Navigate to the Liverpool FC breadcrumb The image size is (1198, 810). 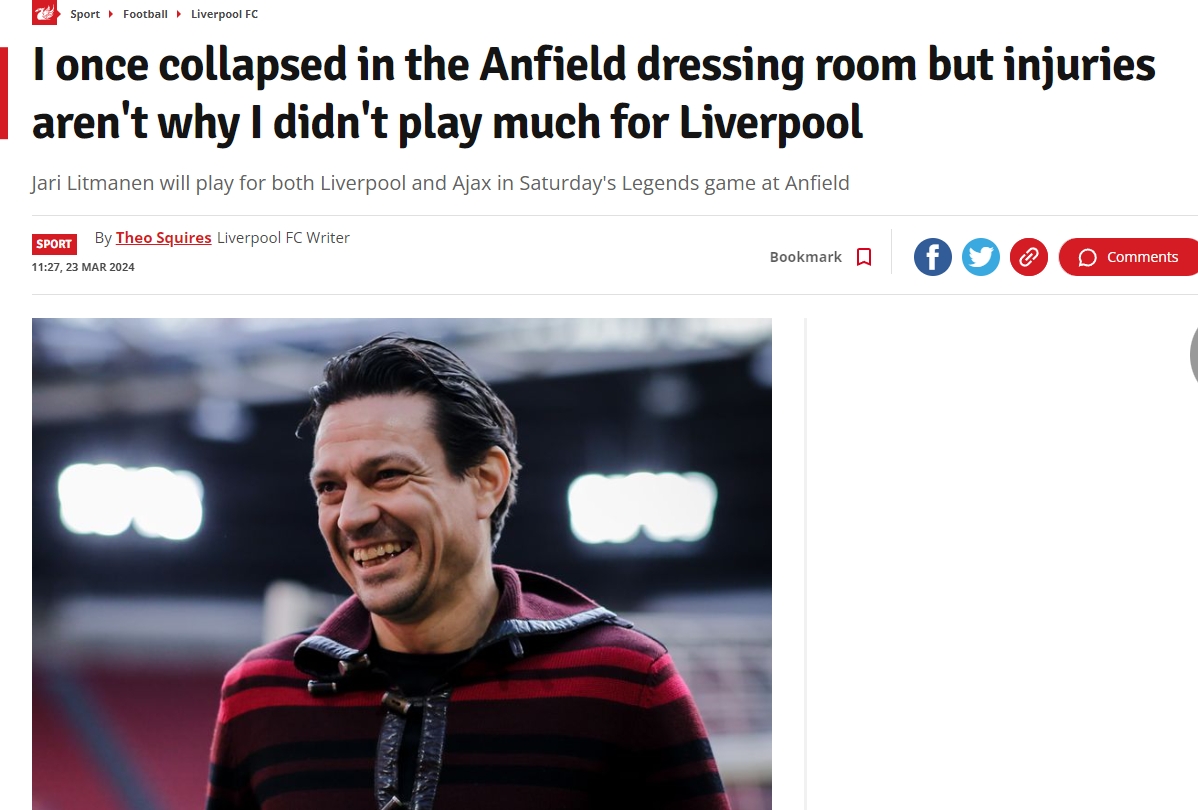coord(224,14)
